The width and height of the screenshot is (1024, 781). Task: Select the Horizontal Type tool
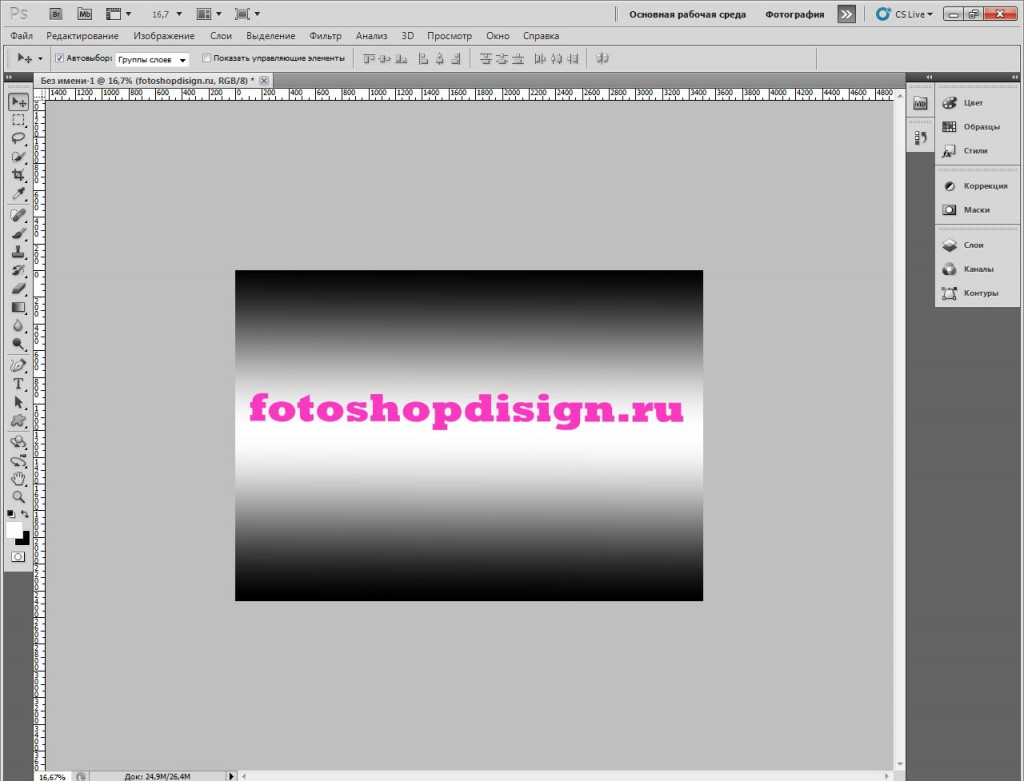[18, 384]
